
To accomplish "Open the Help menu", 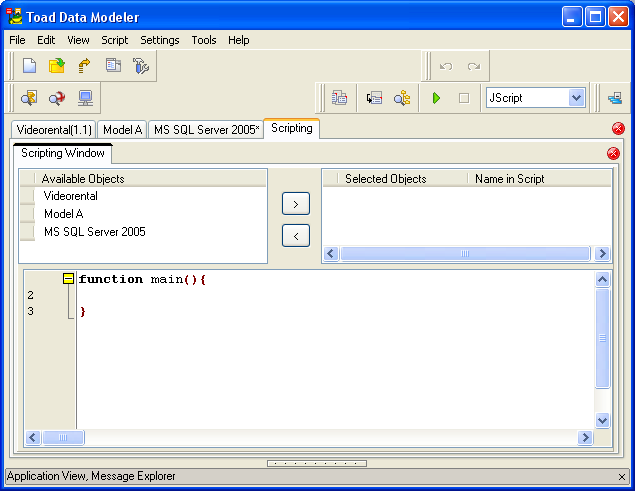I will [x=239, y=40].
